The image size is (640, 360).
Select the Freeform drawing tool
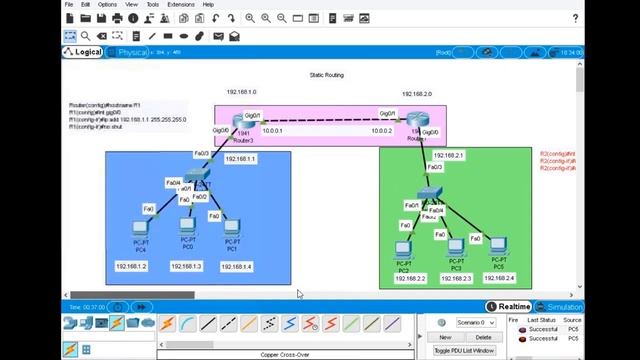point(199,36)
